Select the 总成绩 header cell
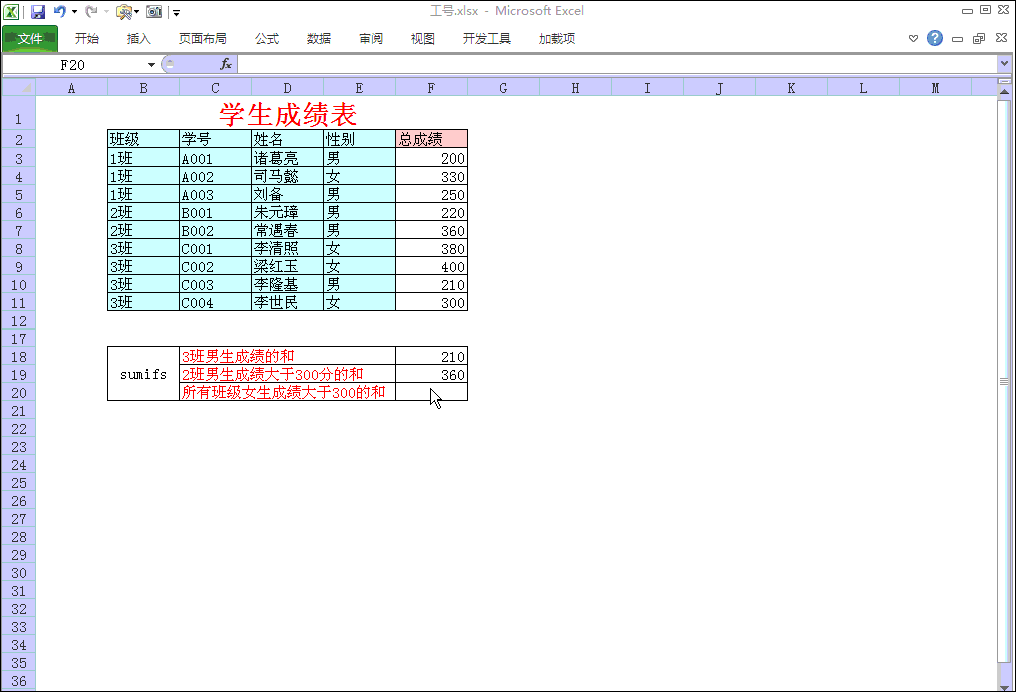The width and height of the screenshot is (1016, 692). coord(431,139)
